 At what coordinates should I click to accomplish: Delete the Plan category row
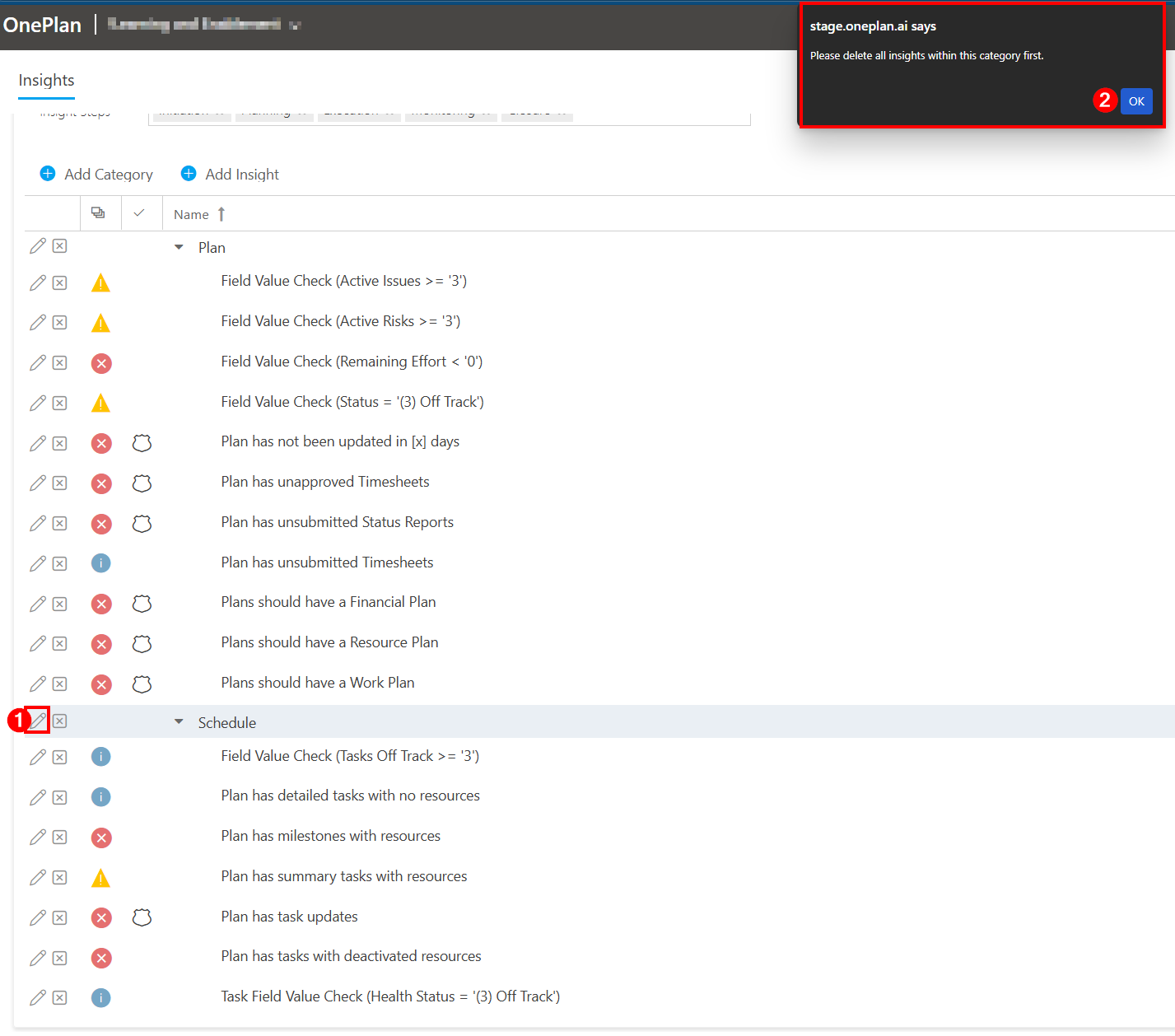tap(60, 246)
